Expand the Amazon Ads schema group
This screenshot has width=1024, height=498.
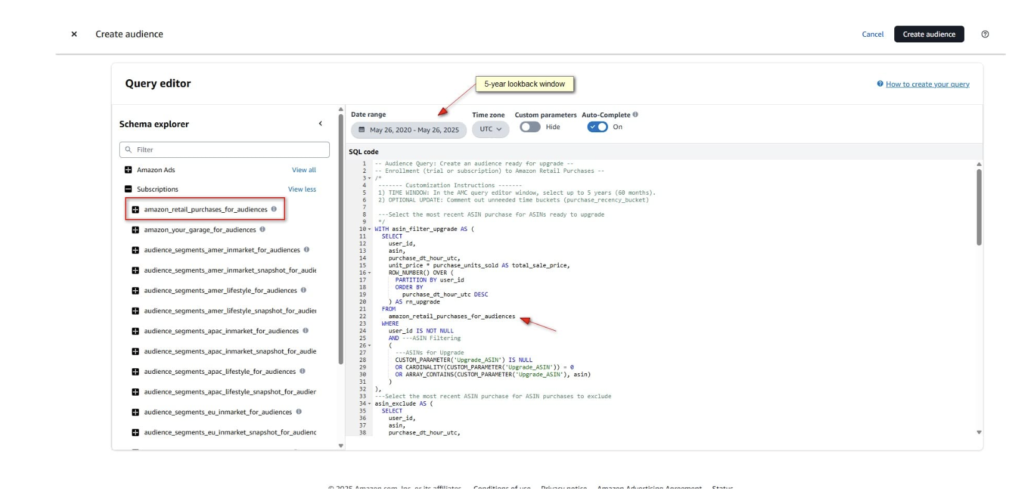(129, 170)
